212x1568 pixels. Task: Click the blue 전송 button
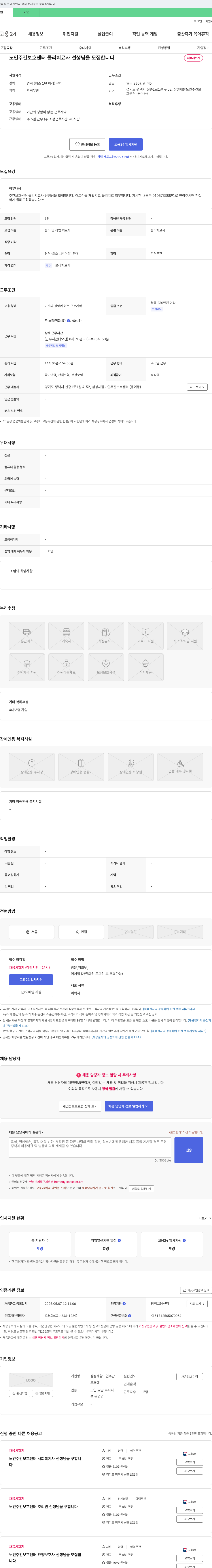coord(189,1150)
